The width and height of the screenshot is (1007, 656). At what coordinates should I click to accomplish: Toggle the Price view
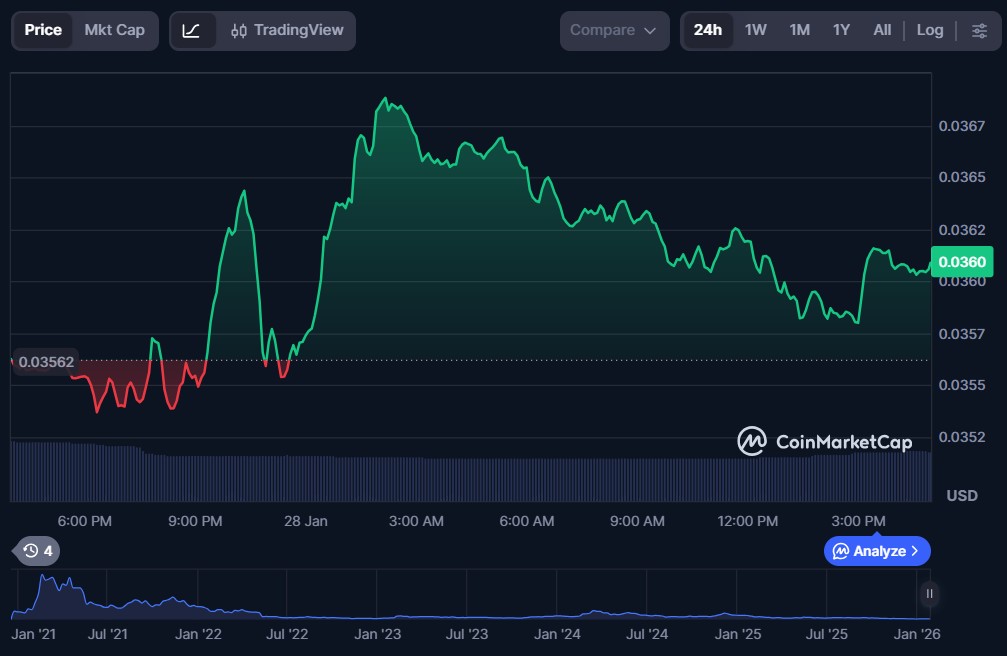pos(43,30)
